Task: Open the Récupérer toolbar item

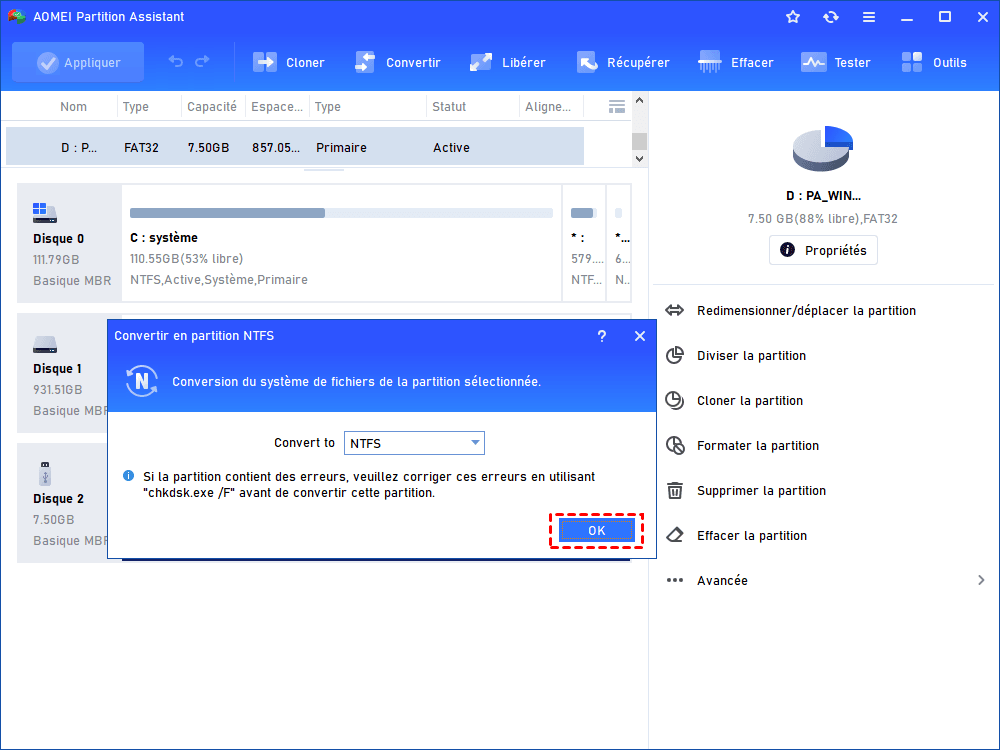Action: [623, 62]
